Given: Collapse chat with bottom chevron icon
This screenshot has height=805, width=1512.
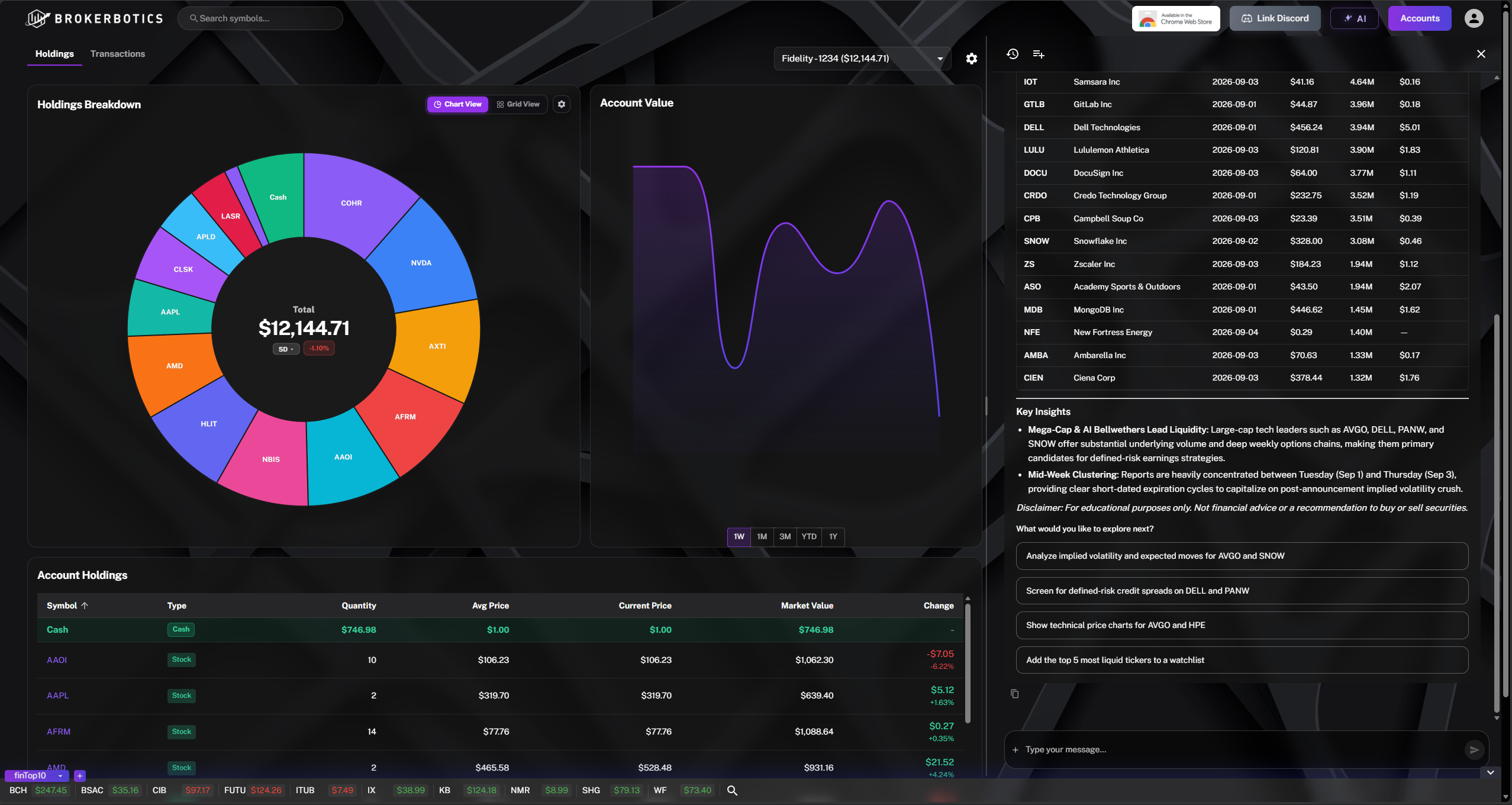Looking at the screenshot, I should [1491, 772].
